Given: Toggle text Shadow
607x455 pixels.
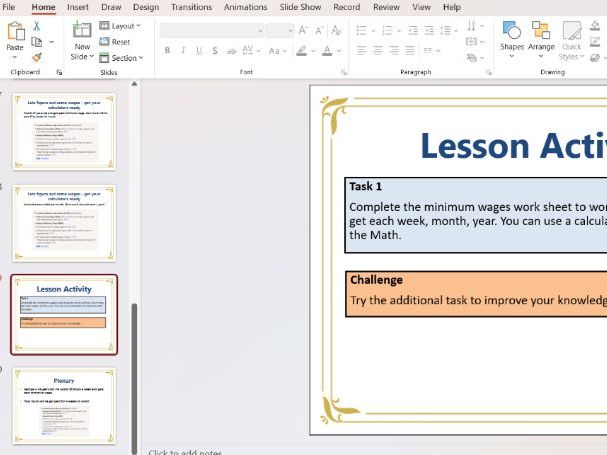Looking at the screenshot, I should coord(215,50).
